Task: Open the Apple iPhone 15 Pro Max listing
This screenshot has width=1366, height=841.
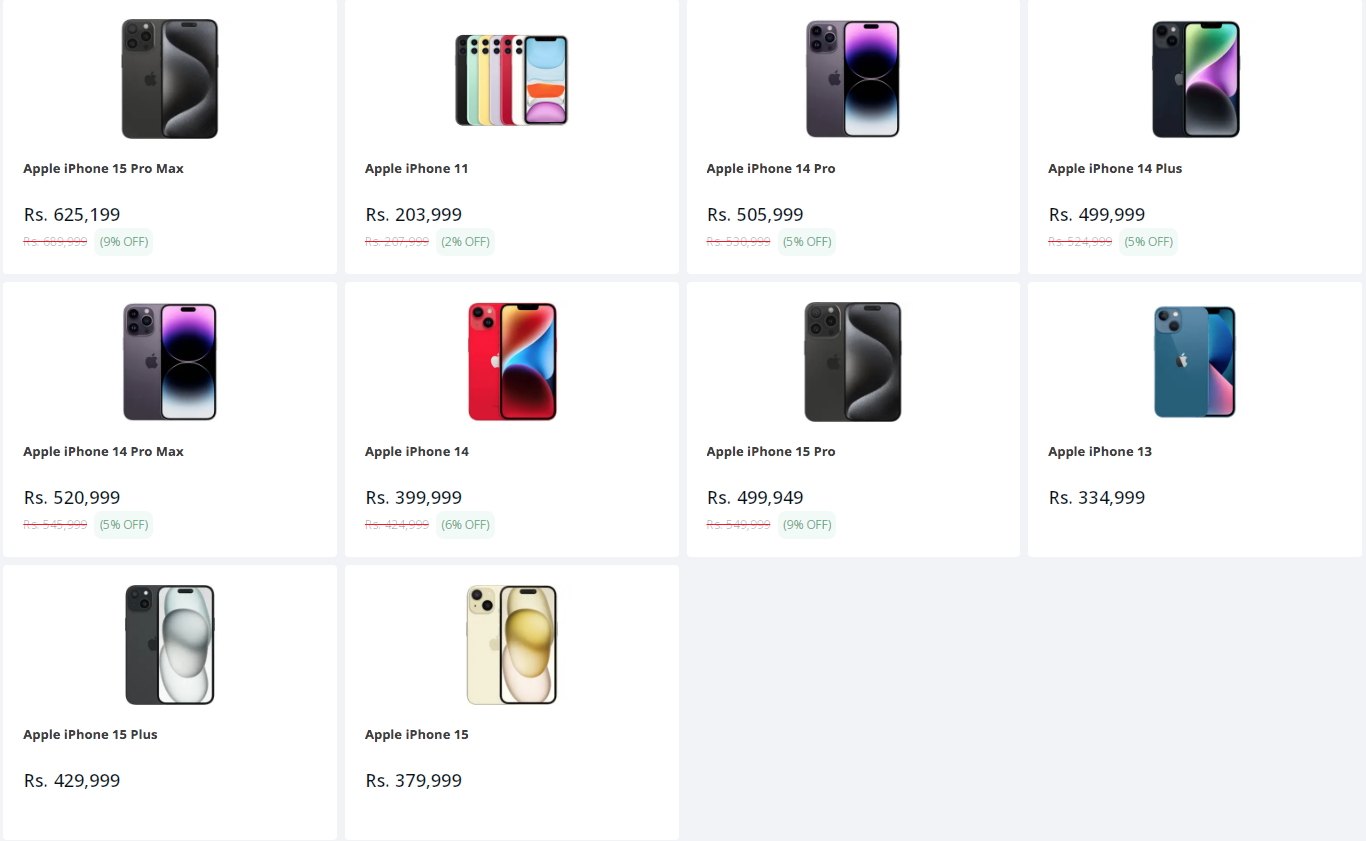Action: [x=103, y=168]
